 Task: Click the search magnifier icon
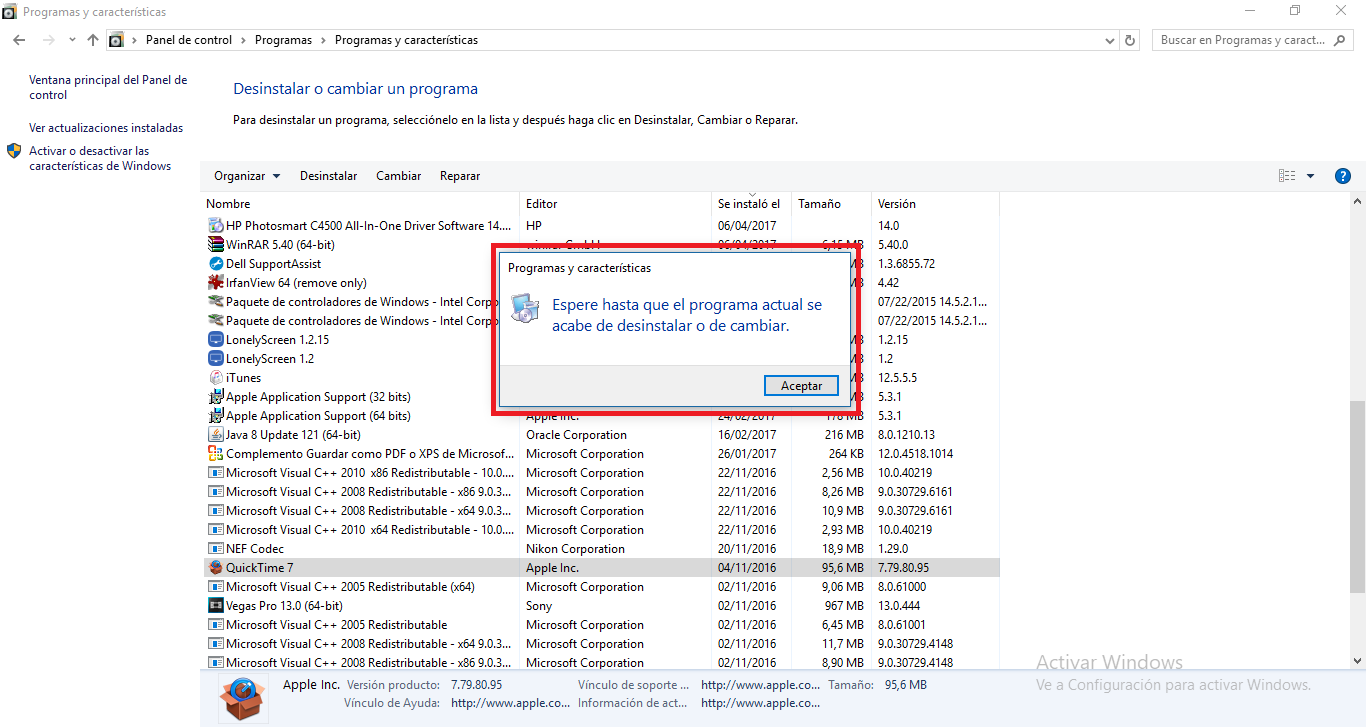pos(1341,40)
